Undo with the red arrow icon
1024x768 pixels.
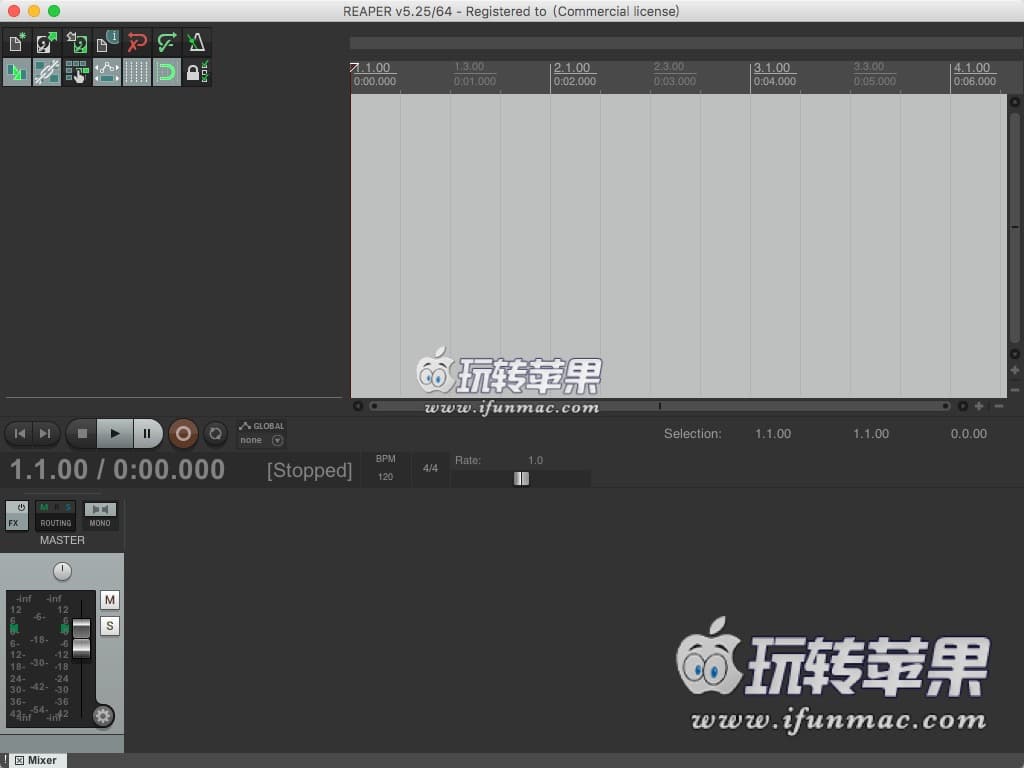point(136,42)
